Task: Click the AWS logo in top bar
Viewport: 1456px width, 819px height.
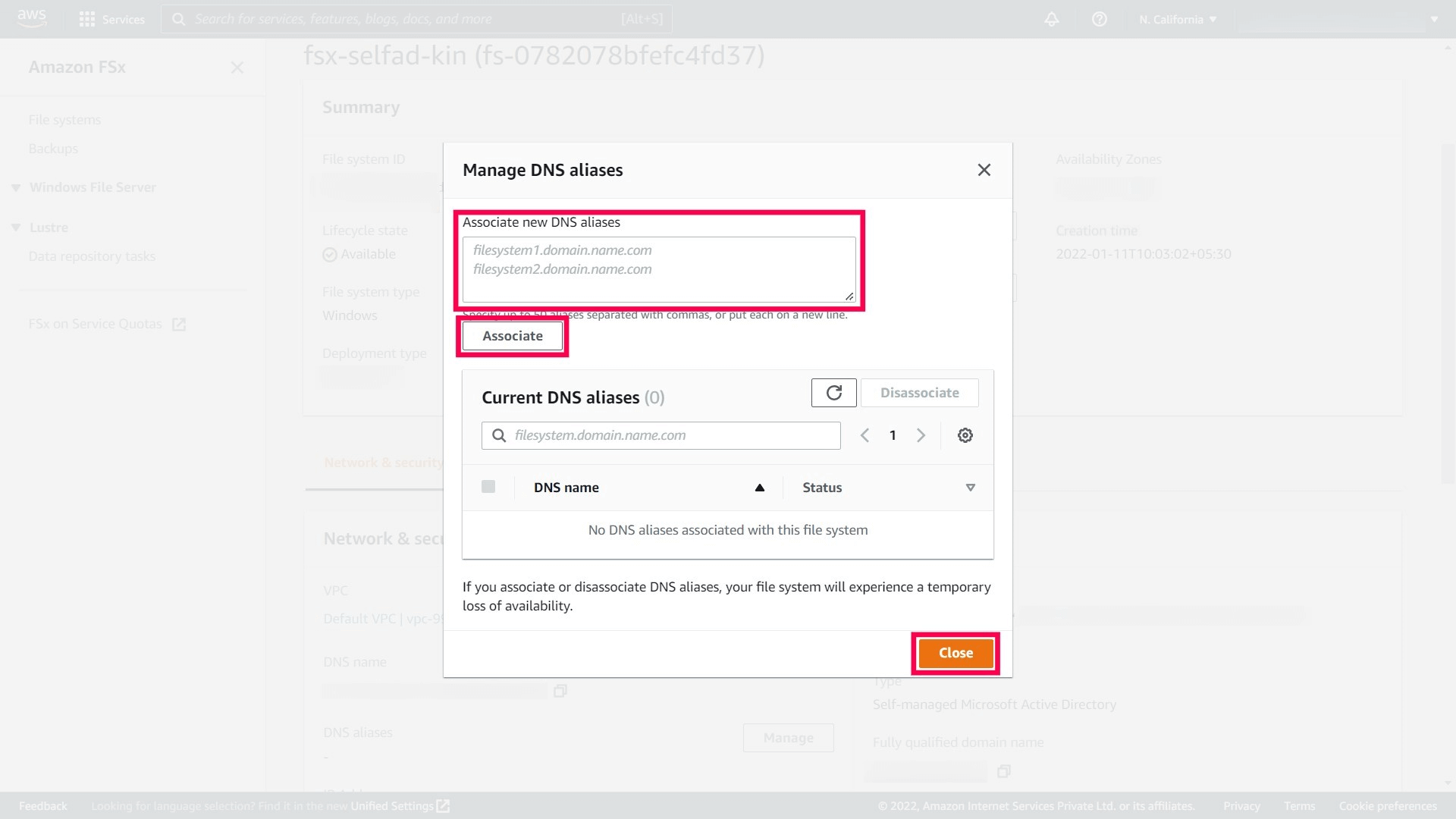Action: 32,19
